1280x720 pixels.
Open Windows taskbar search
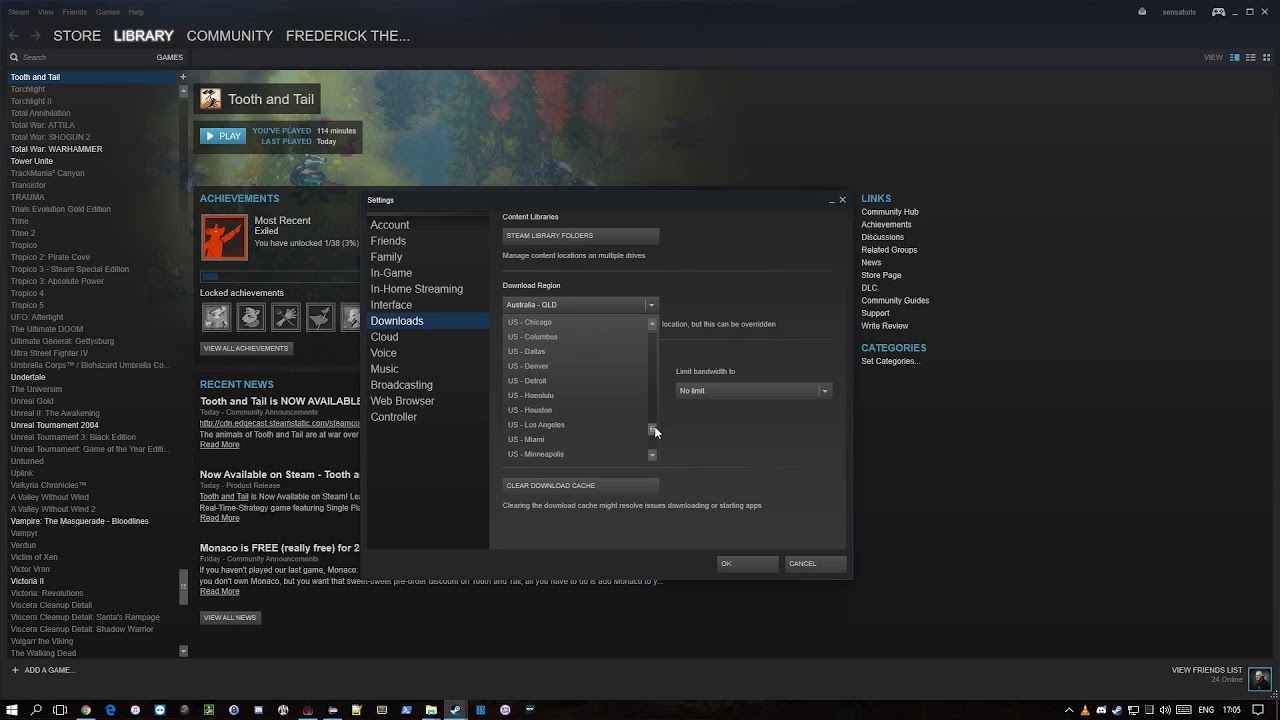pos(36,710)
